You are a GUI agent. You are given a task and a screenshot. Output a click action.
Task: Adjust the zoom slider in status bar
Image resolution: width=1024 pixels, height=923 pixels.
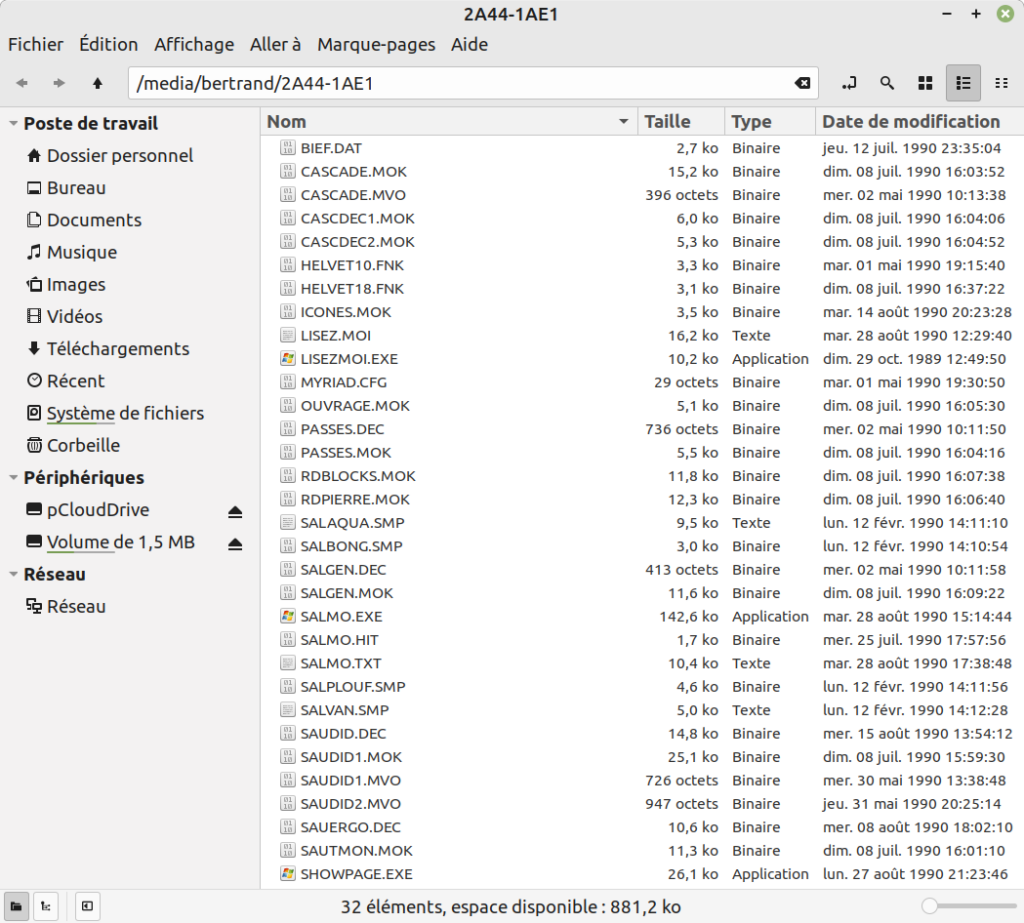click(969, 906)
